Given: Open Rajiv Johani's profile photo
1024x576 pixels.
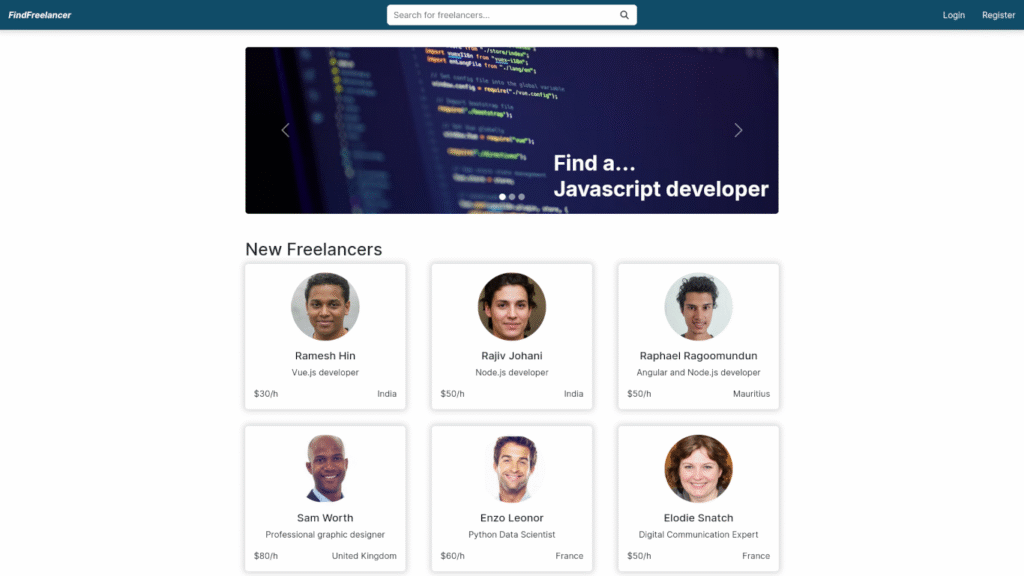Looking at the screenshot, I should click(511, 306).
